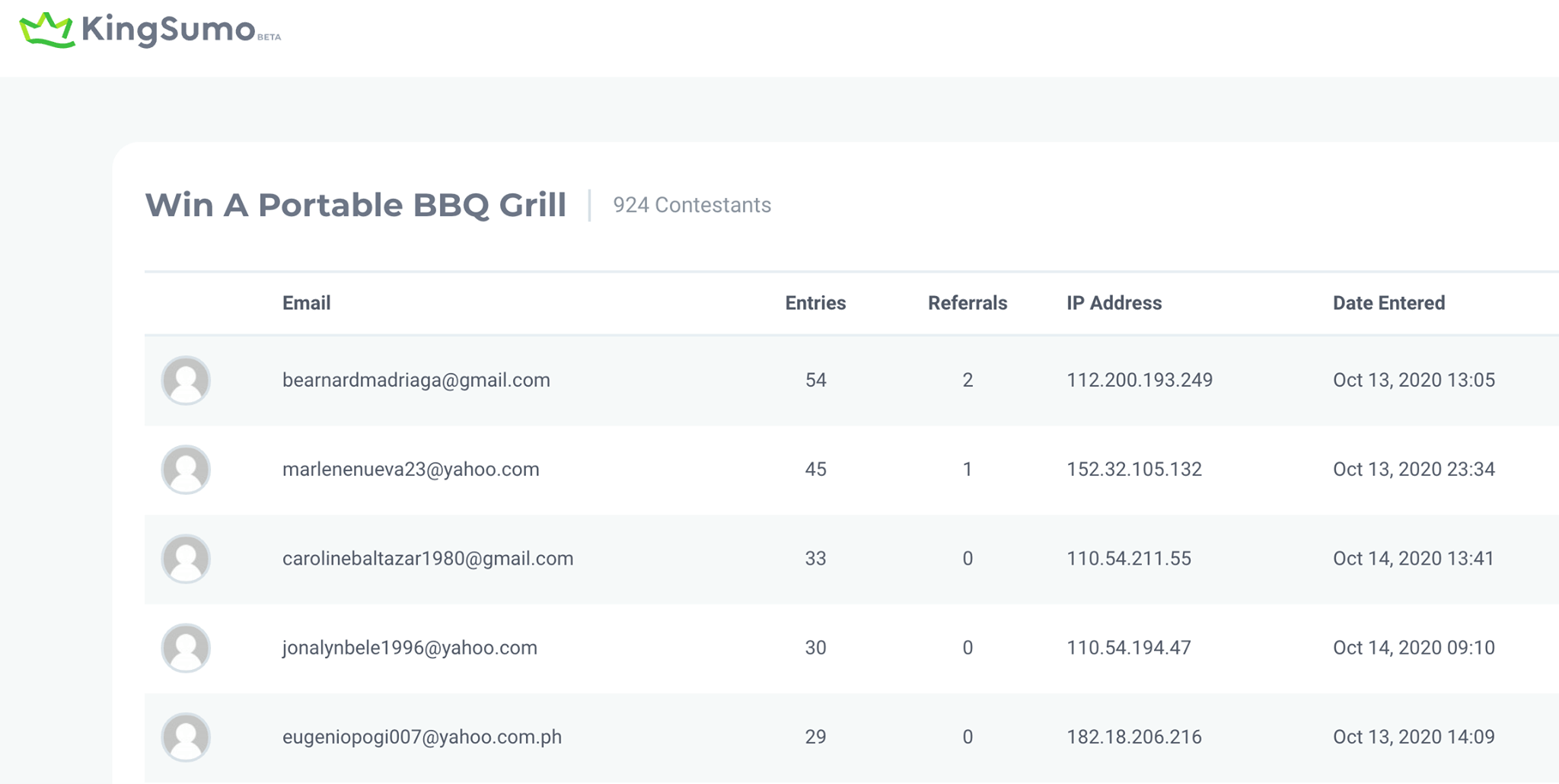Image resolution: width=1559 pixels, height=784 pixels.
Task: Click date Oct 13, 2020 14:09
Action: click(x=1414, y=737)
